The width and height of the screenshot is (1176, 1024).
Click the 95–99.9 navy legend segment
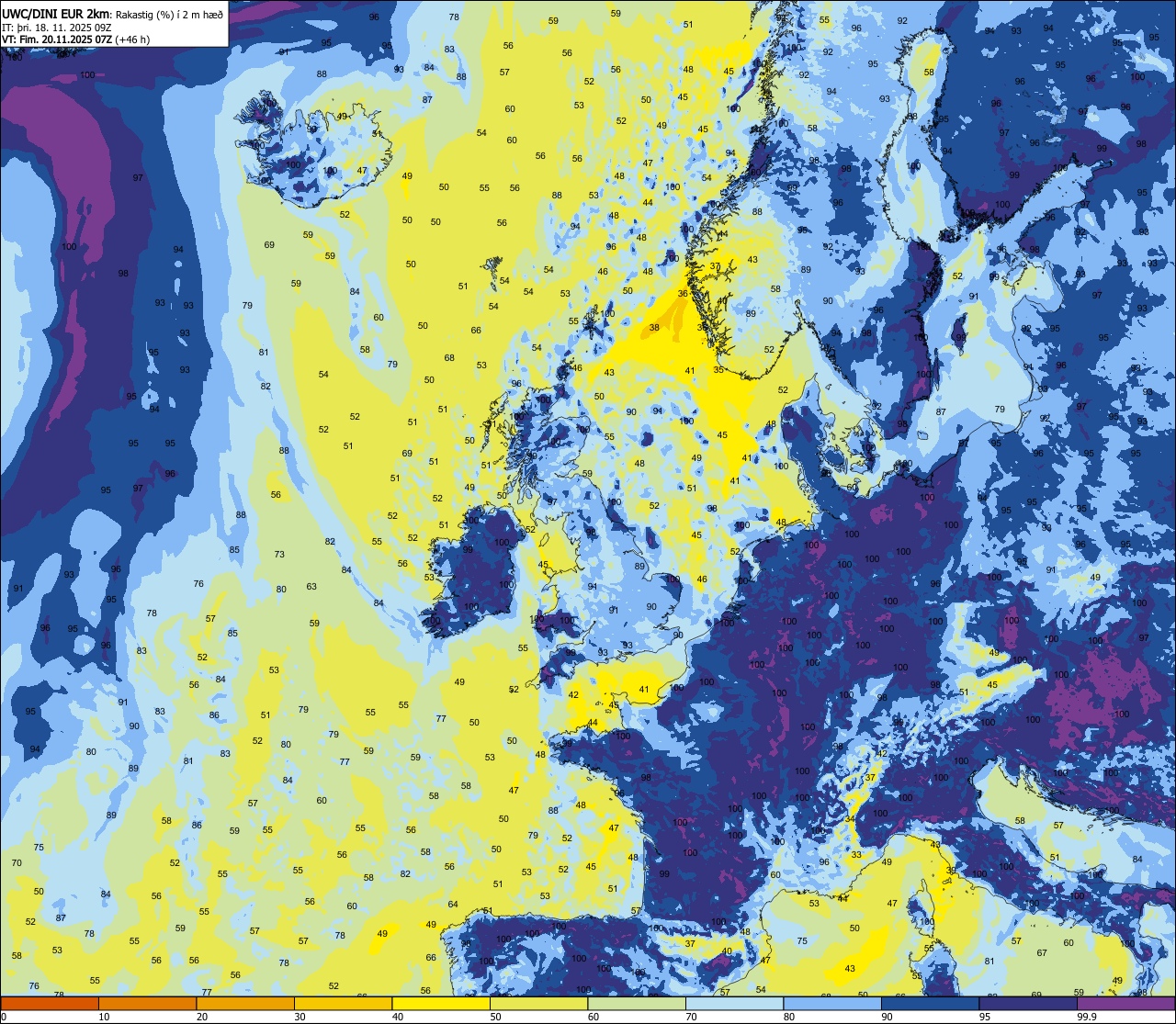(x=1028, y=1003)
